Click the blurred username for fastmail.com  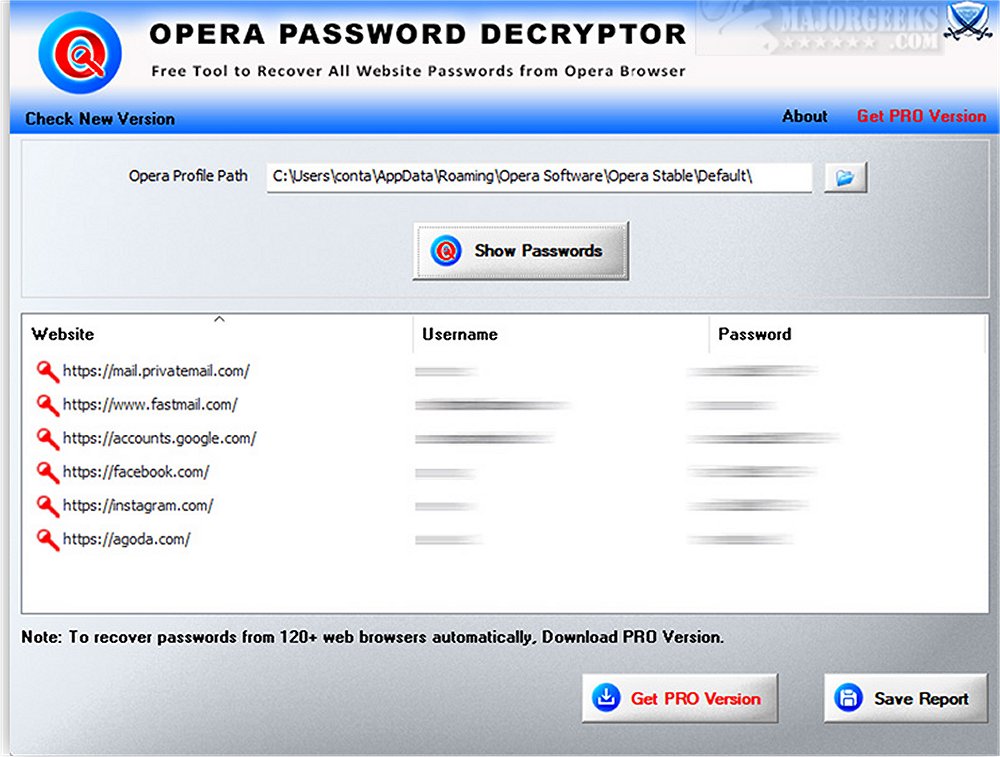click(x=492, y=405)
